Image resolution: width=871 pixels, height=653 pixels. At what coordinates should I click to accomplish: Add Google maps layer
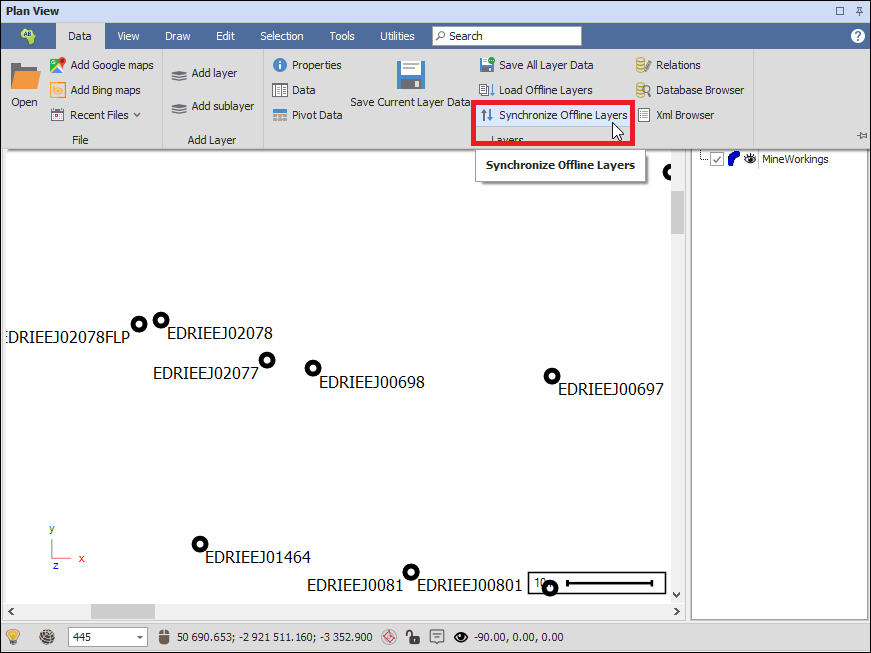pyautogui.click(x=101, y=65)
